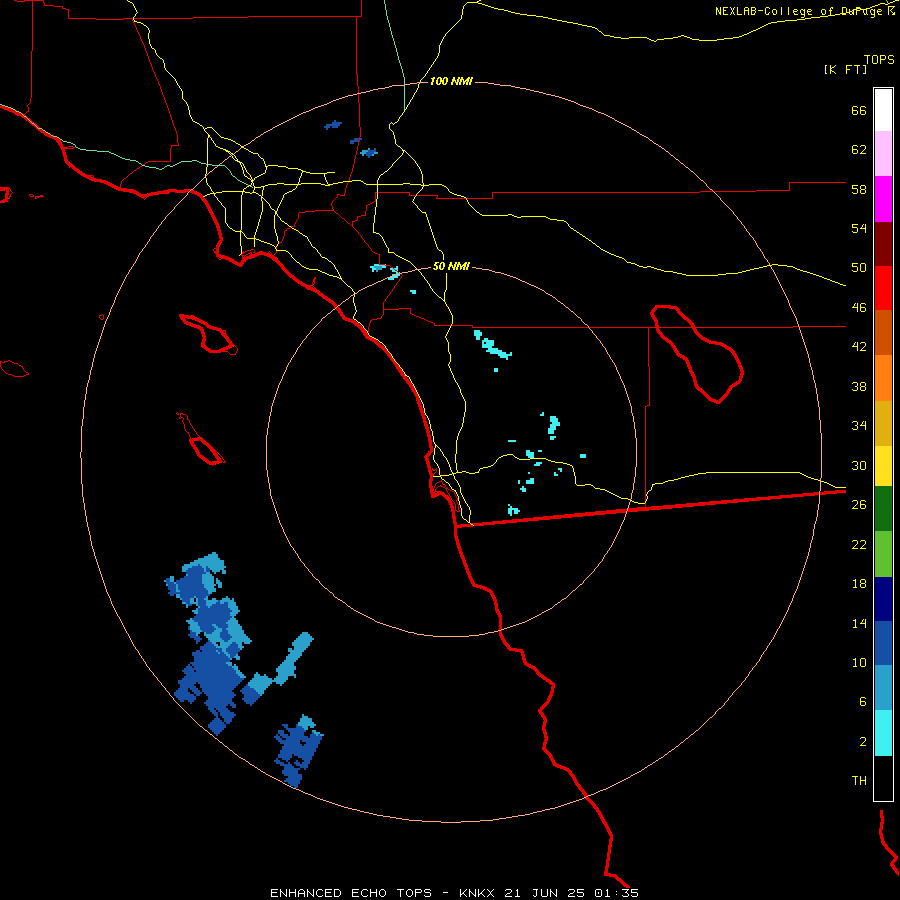Pick the magenta legend color block

point(883,199)
